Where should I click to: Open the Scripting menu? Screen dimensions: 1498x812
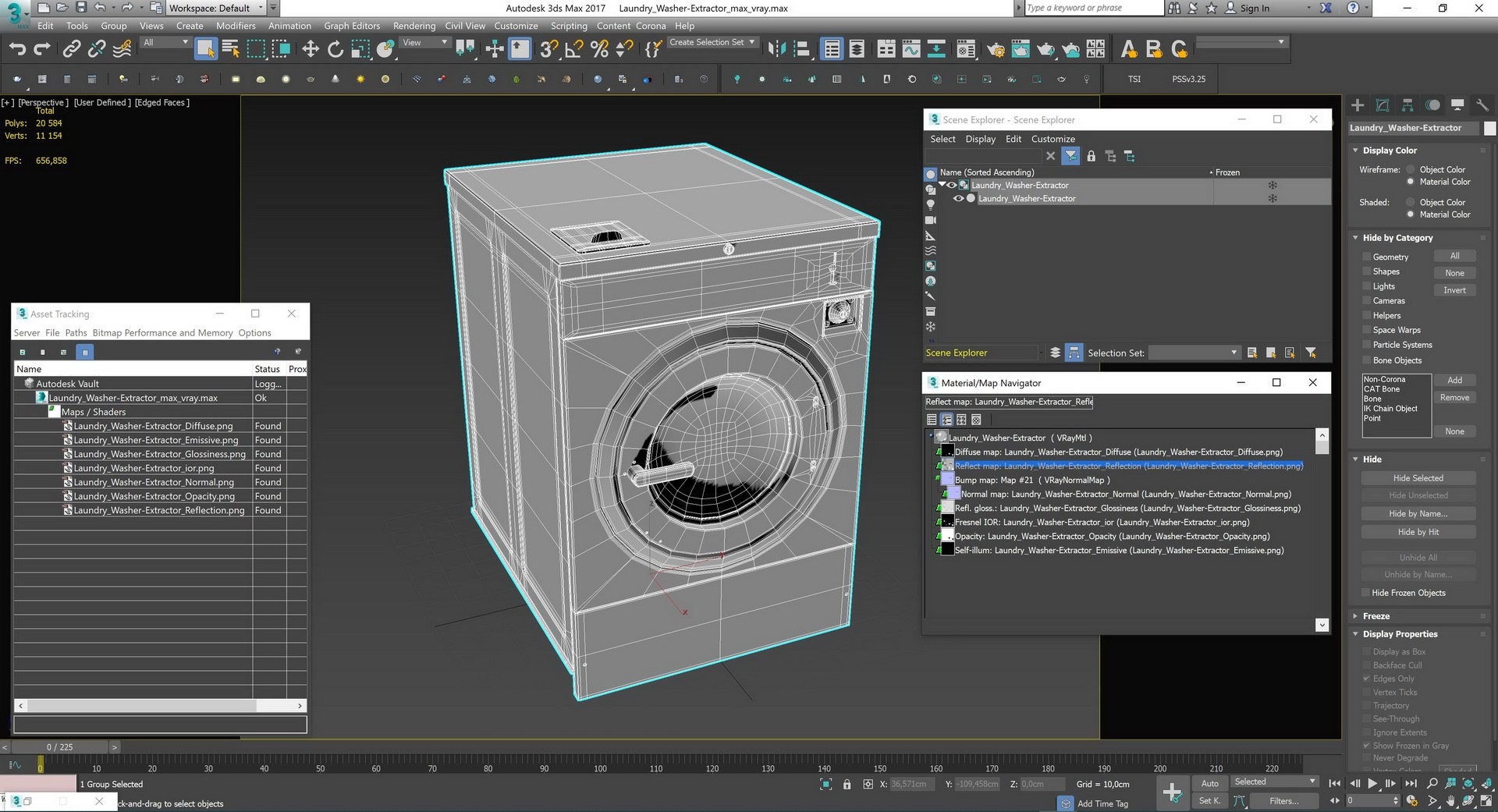click(x=569, y=26)
